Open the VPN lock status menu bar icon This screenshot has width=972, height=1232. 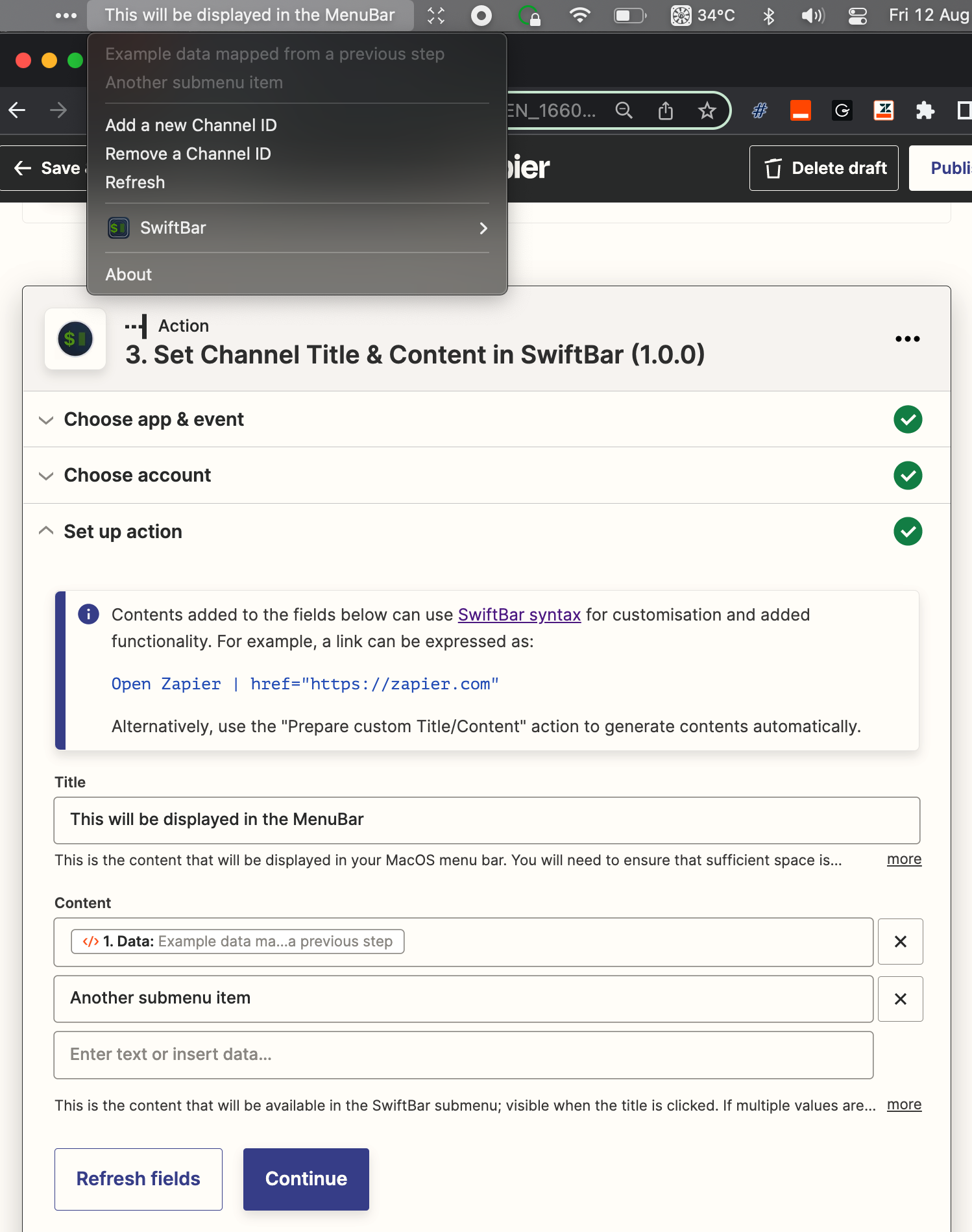tap(530, 16)
